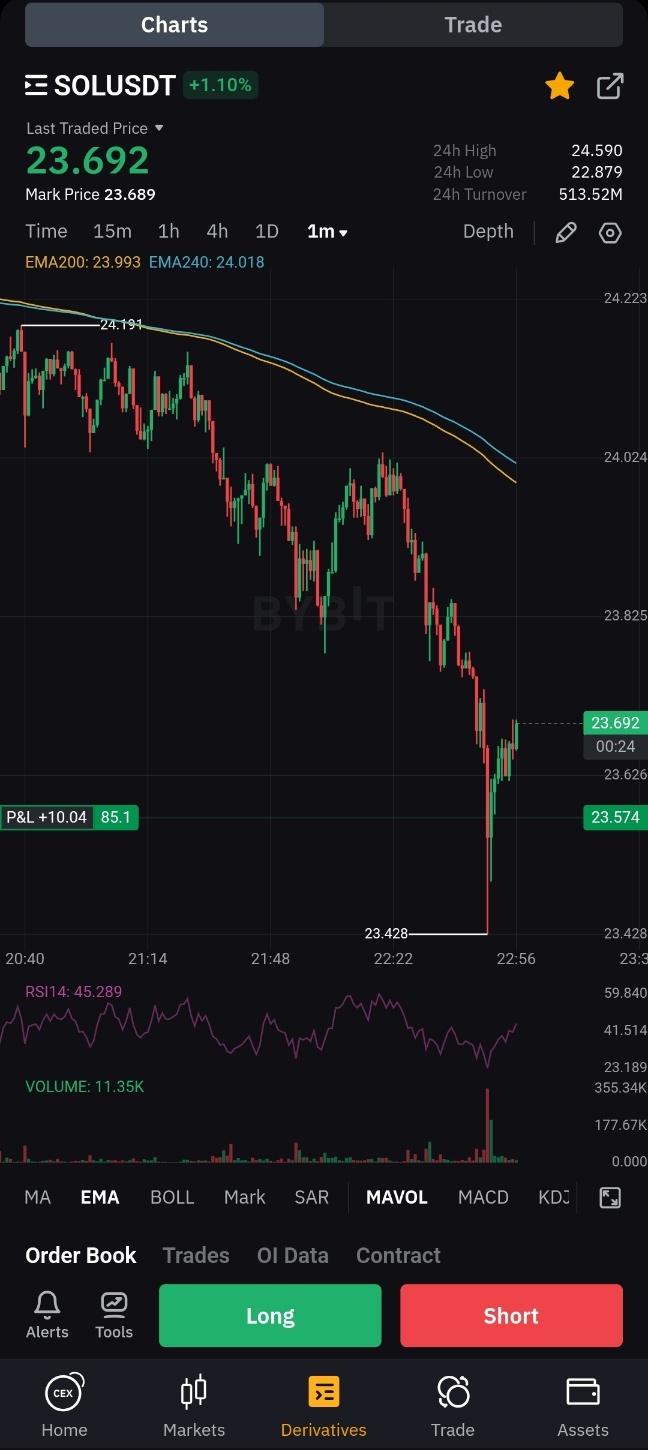Go to the Home tab

[x=64, y=1405]
